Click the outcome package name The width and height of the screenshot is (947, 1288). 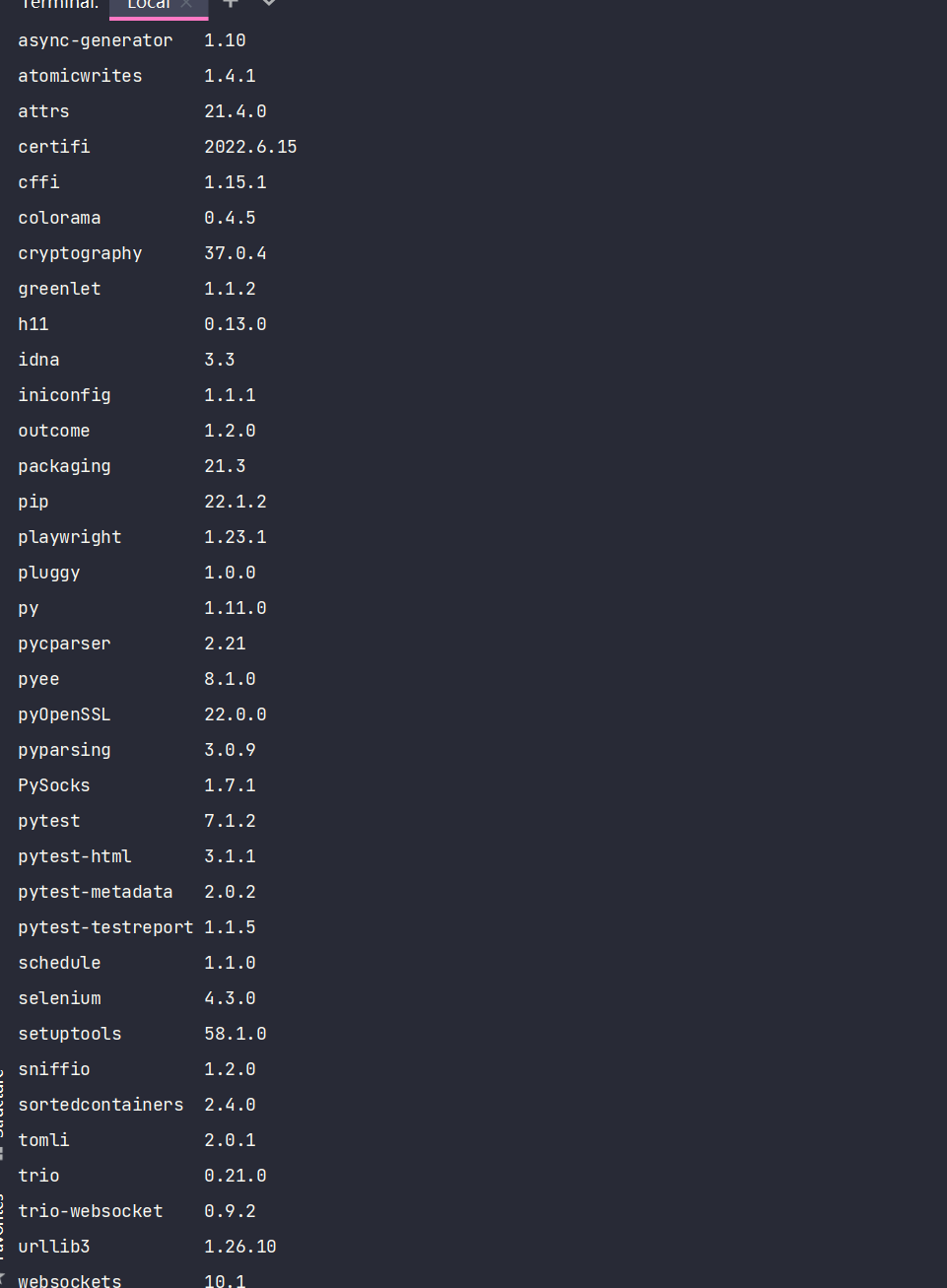click(54, 431)
